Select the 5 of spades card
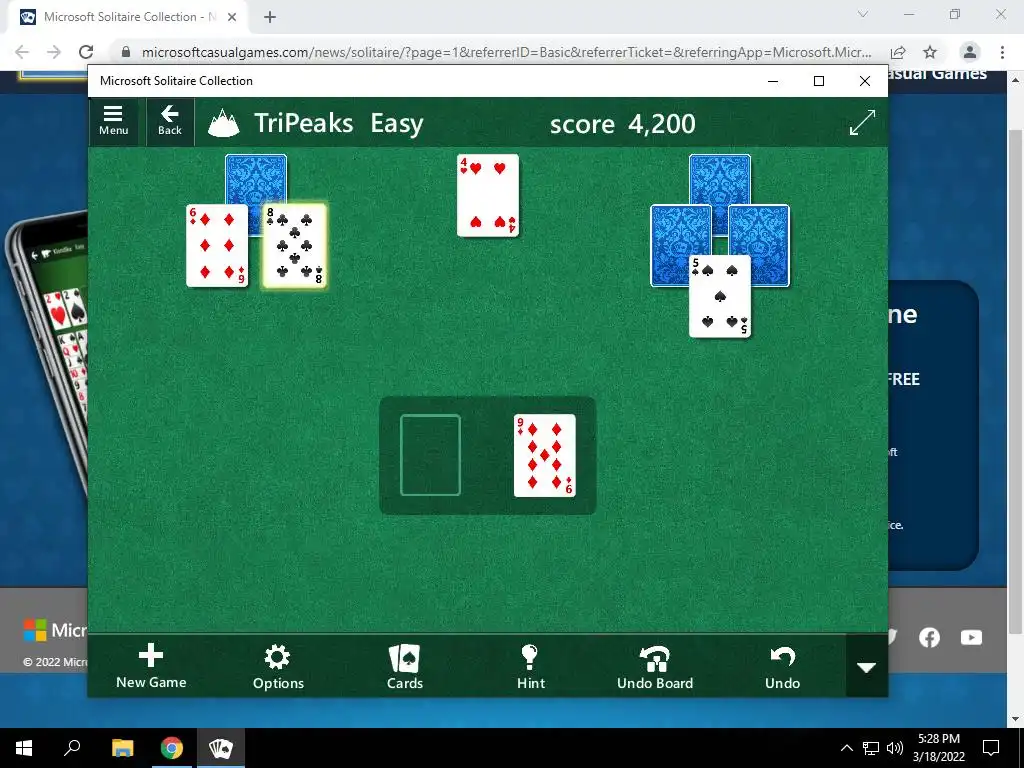Image resolution: width=1024 pixels, height=768 pixels. tap(720, 296)
